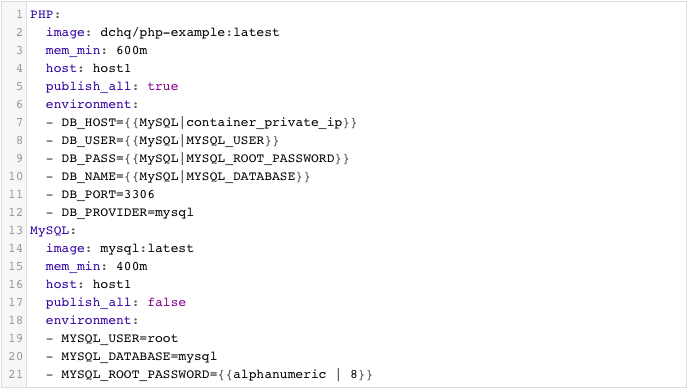The height and width of the screenshot is (390, 688).
Task: Click the environment key under PHP
Action: (x=88, y=104)
